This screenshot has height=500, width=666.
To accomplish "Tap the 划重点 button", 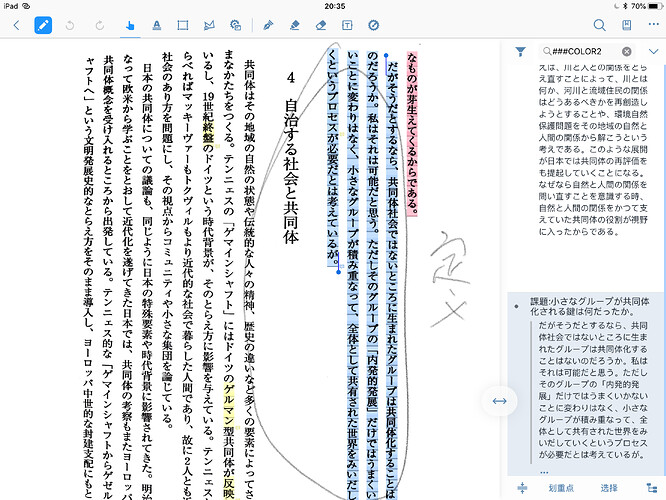I will [561, 488].
